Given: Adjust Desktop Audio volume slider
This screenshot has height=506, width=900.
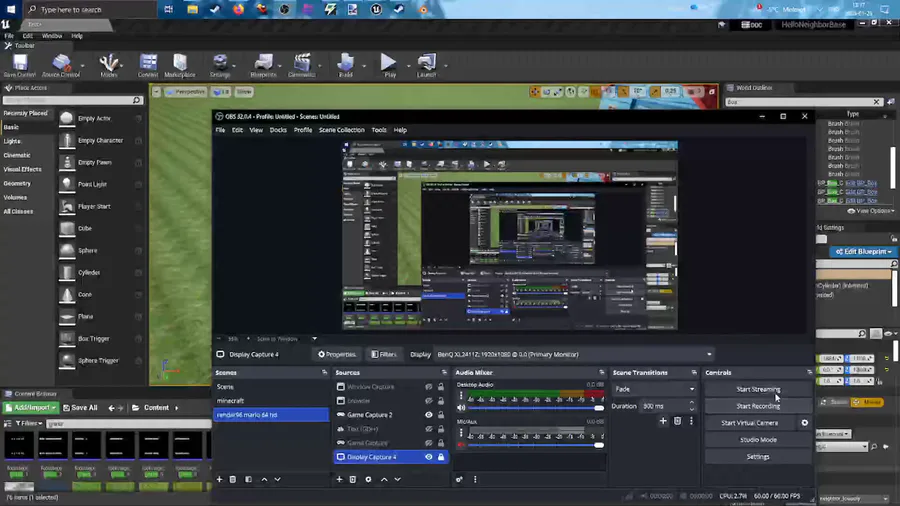Looking at the screenshot, I should 536,408.
